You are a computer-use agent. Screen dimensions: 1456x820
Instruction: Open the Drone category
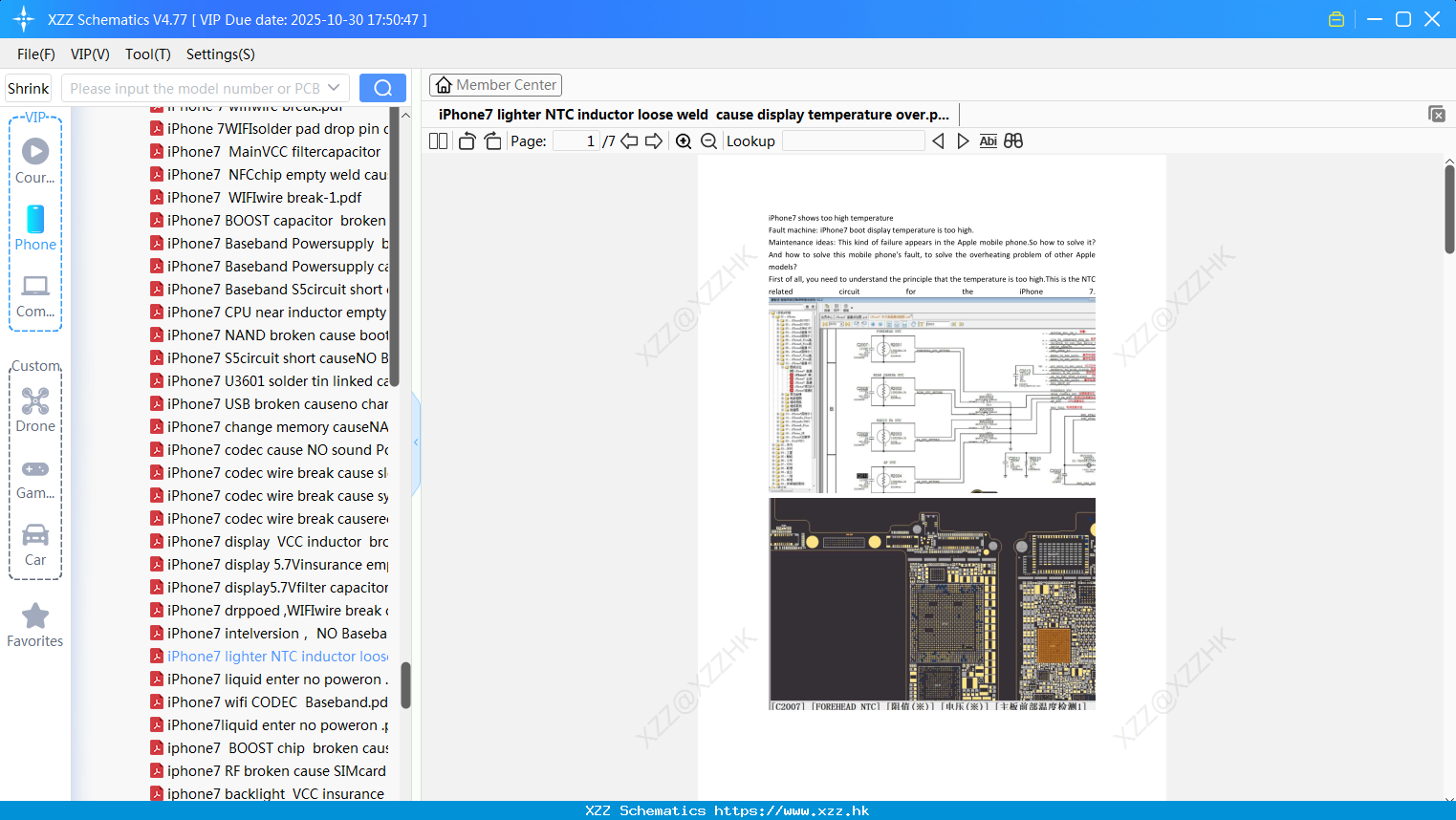(35, 410)
